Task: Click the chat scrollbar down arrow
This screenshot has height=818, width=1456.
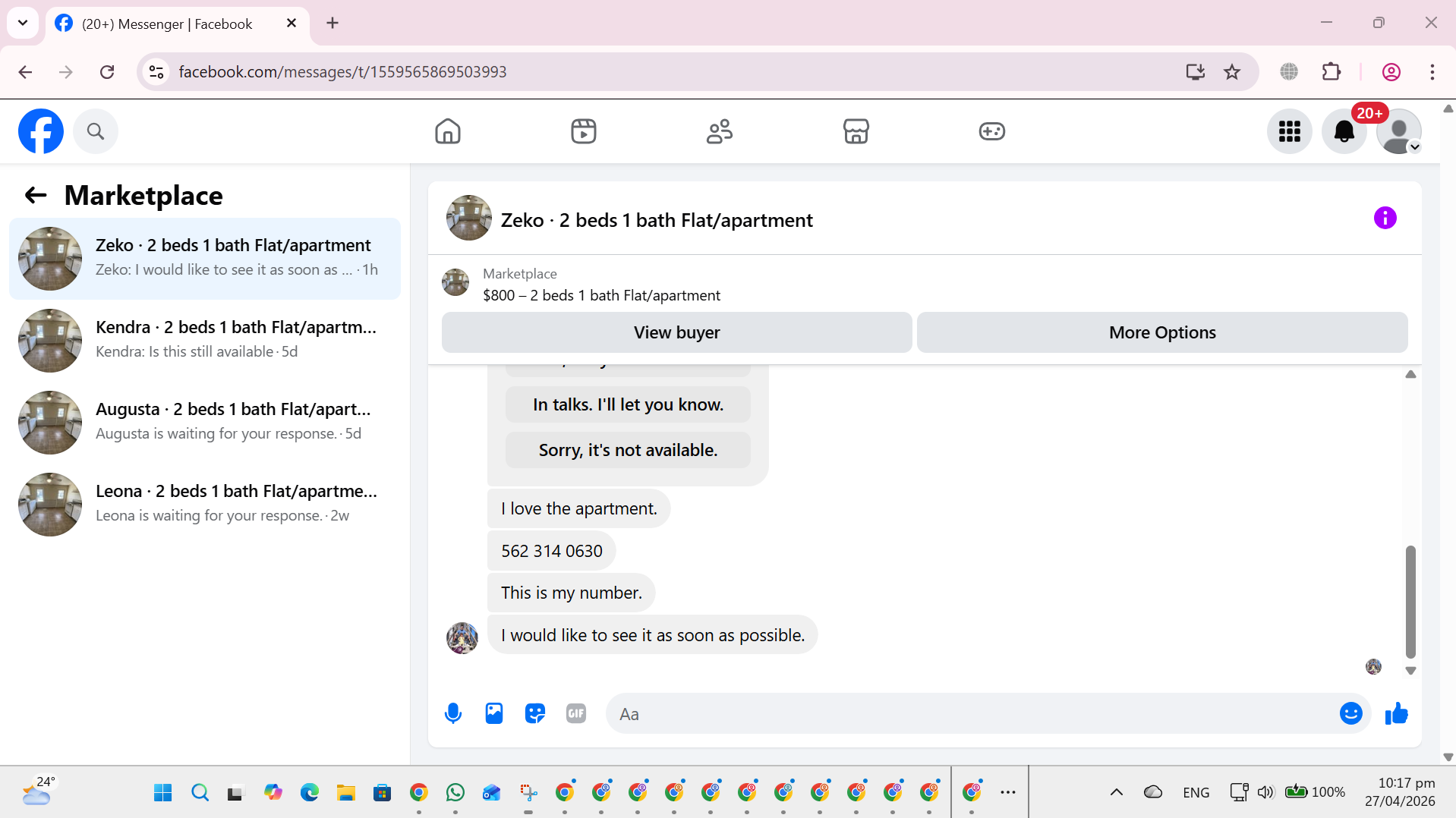Action: pyautogui.click(x=1410, y=671)
